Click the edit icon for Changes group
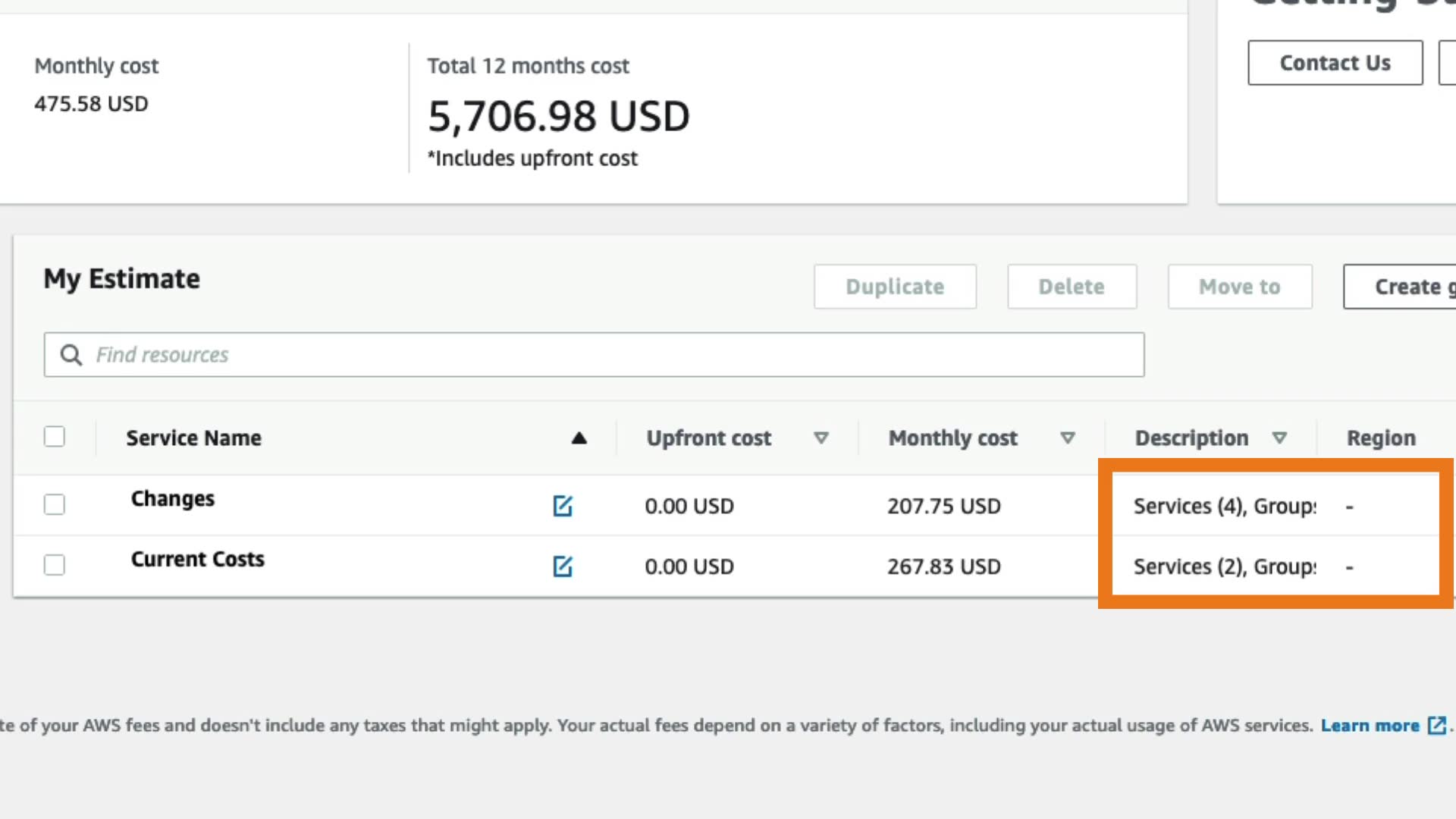 click(x=563, y=506)
